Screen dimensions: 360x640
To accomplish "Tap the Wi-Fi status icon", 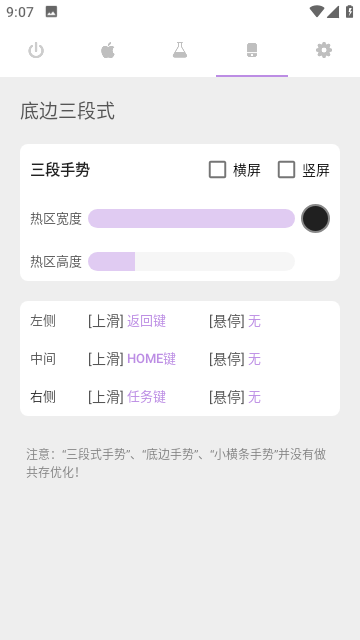I will 316,11.
